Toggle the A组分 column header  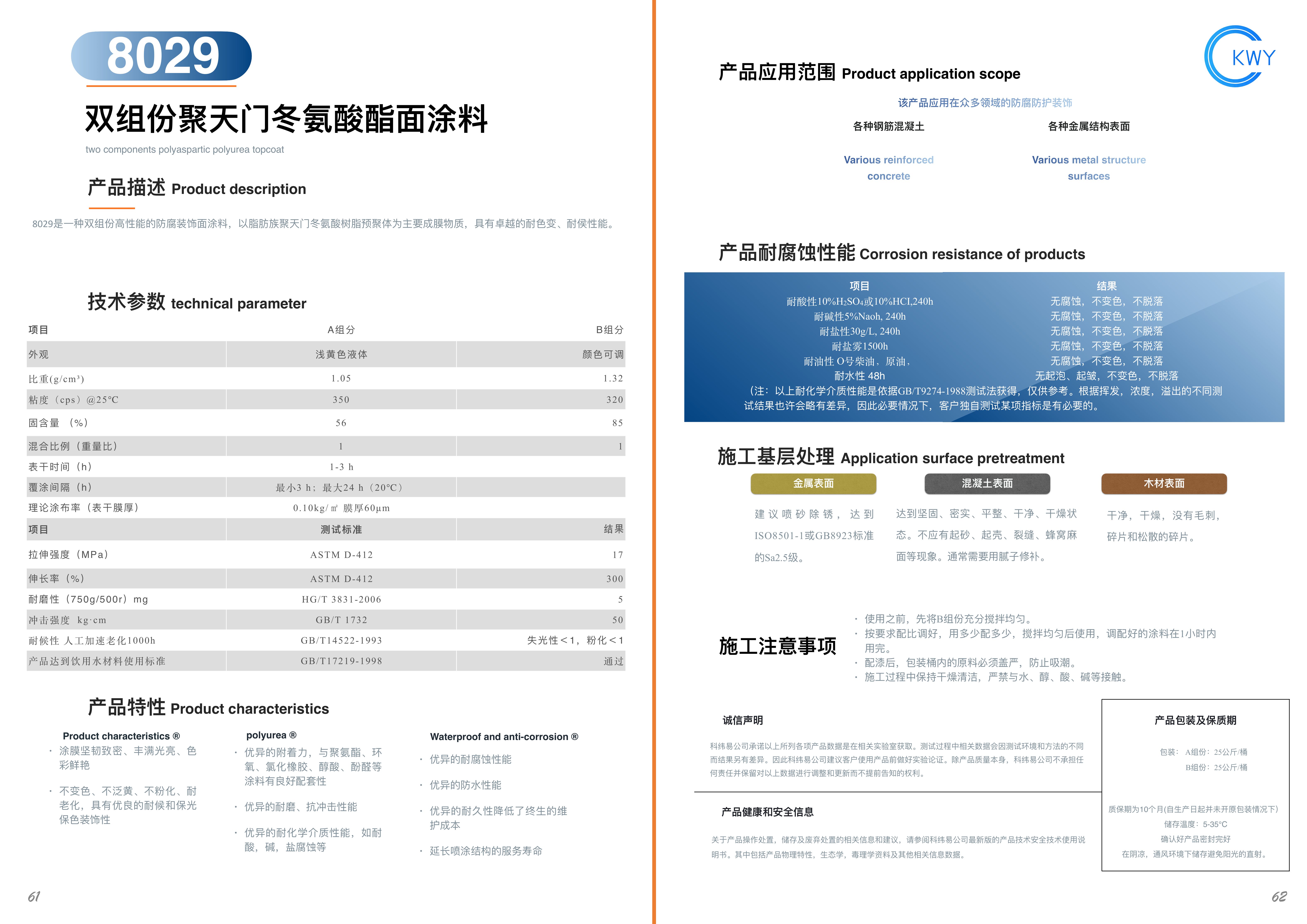(341, 329)
